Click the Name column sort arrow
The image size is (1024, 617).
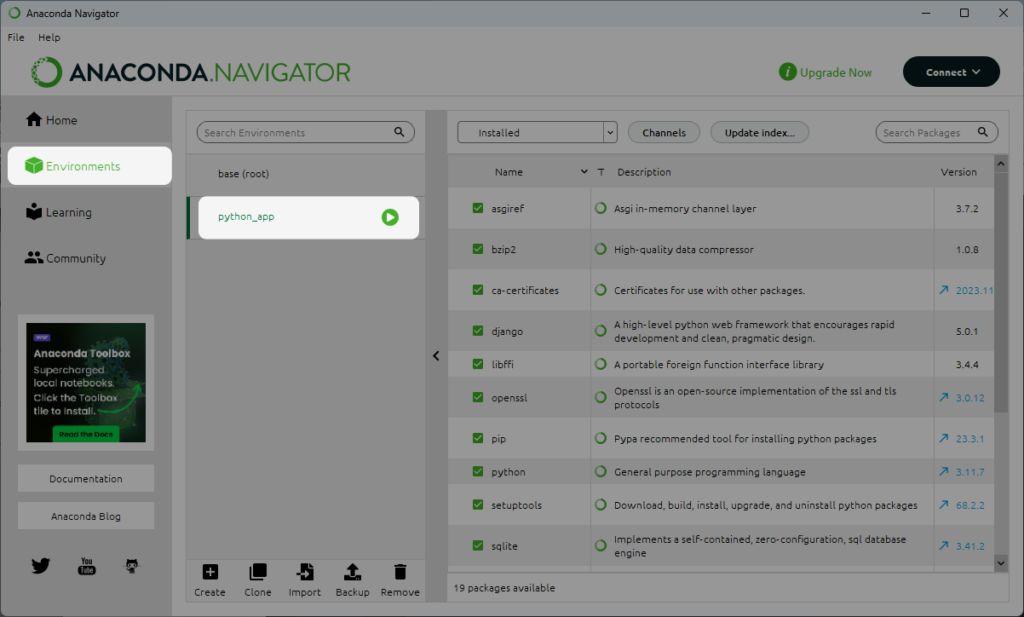tap(584, 172)
